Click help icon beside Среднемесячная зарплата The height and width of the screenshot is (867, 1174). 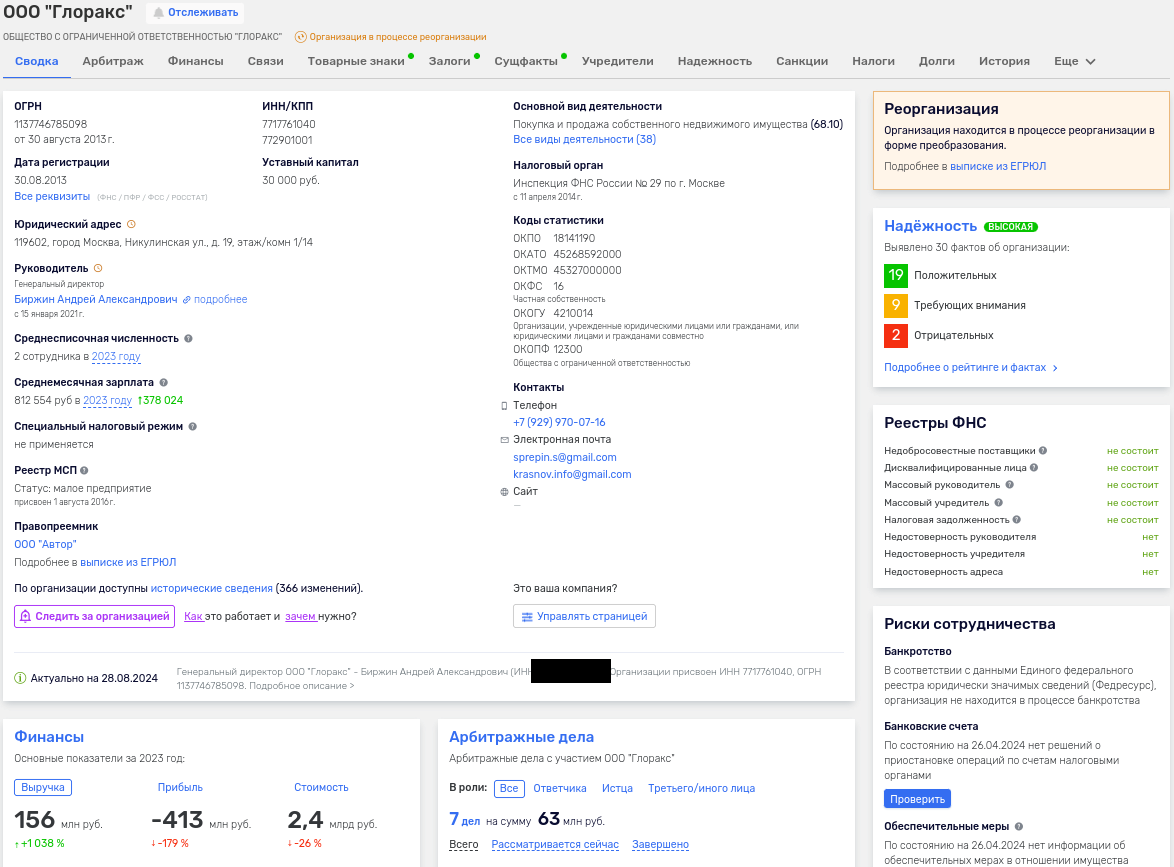[x=163, y=383]
